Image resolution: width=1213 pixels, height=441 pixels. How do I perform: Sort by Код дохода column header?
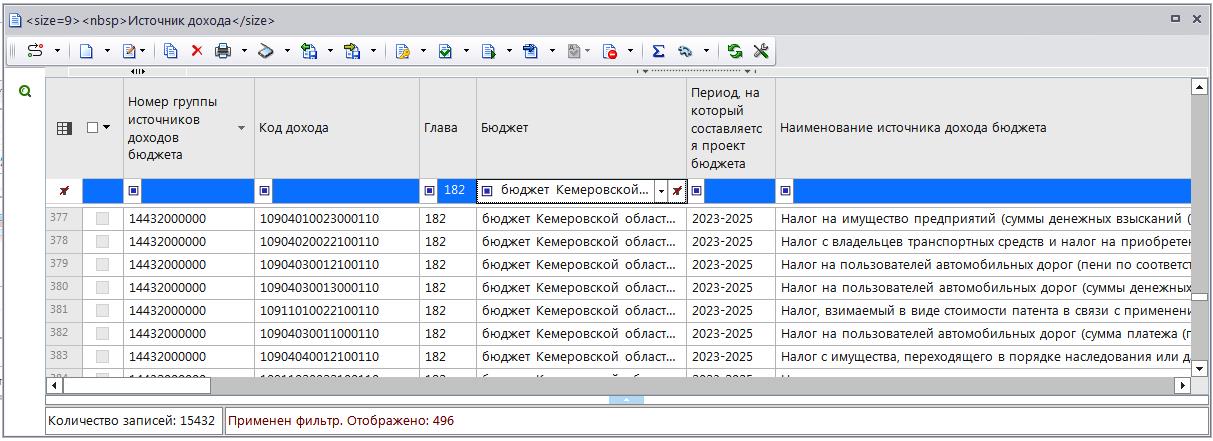[x=337, y=128]
